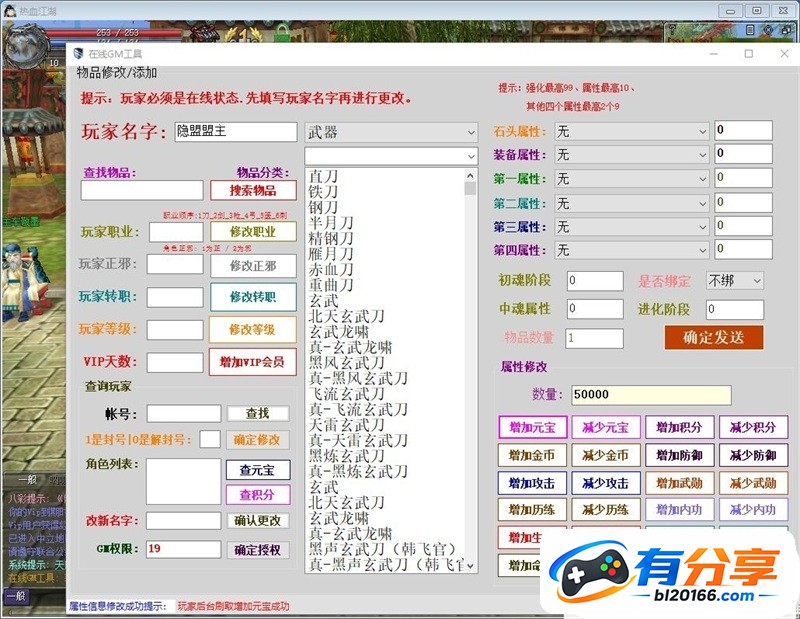Select 赤血刀 in the item list

click(x=331, y=269)
